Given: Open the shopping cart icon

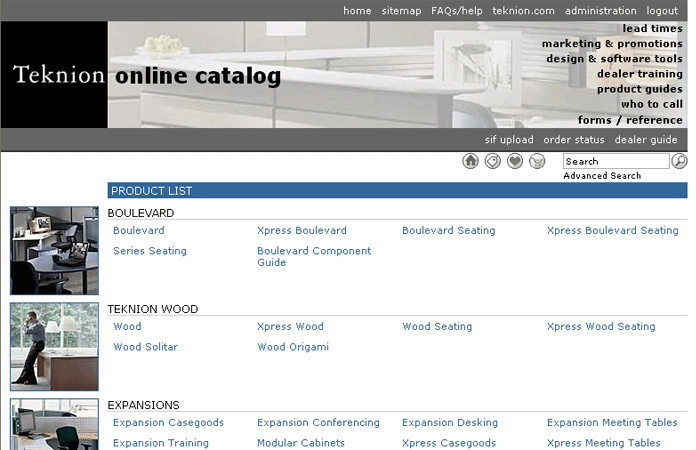Looking at the screenshot, I should 537,161.
